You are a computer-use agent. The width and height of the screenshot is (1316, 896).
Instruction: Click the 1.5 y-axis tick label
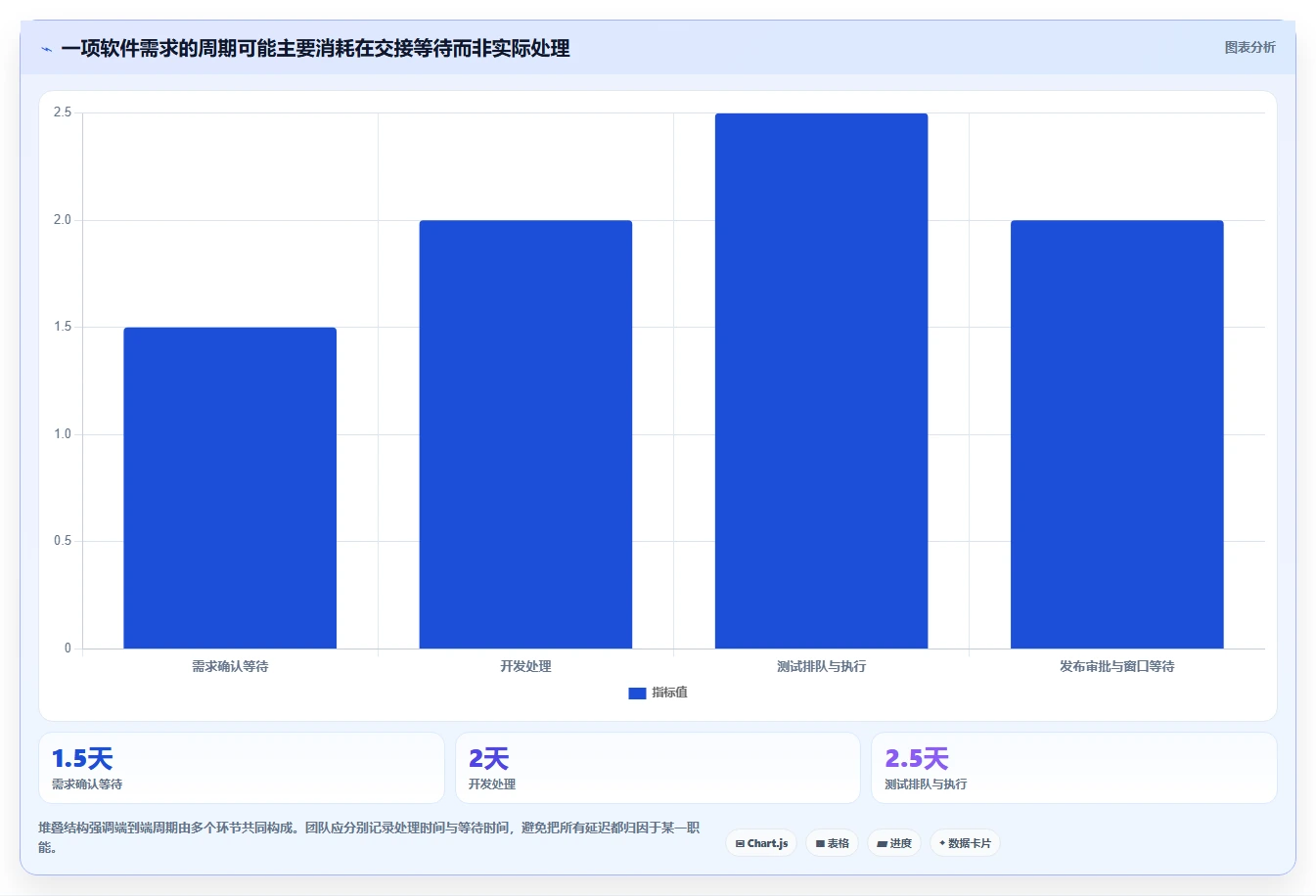pyautogui.click(x=63, y=327)
